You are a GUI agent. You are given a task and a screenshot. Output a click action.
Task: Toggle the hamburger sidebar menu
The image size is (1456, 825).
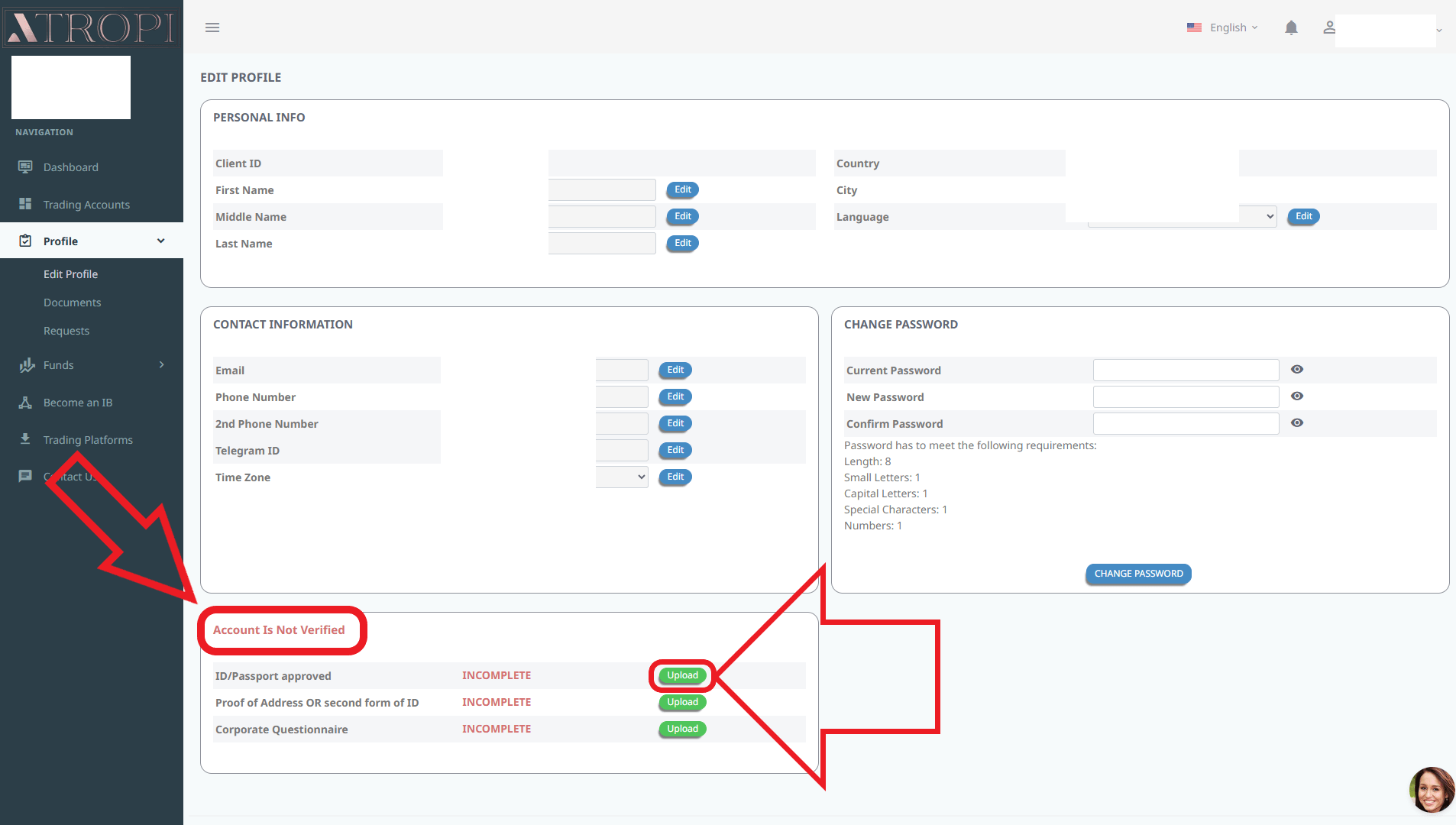[212, 27]
